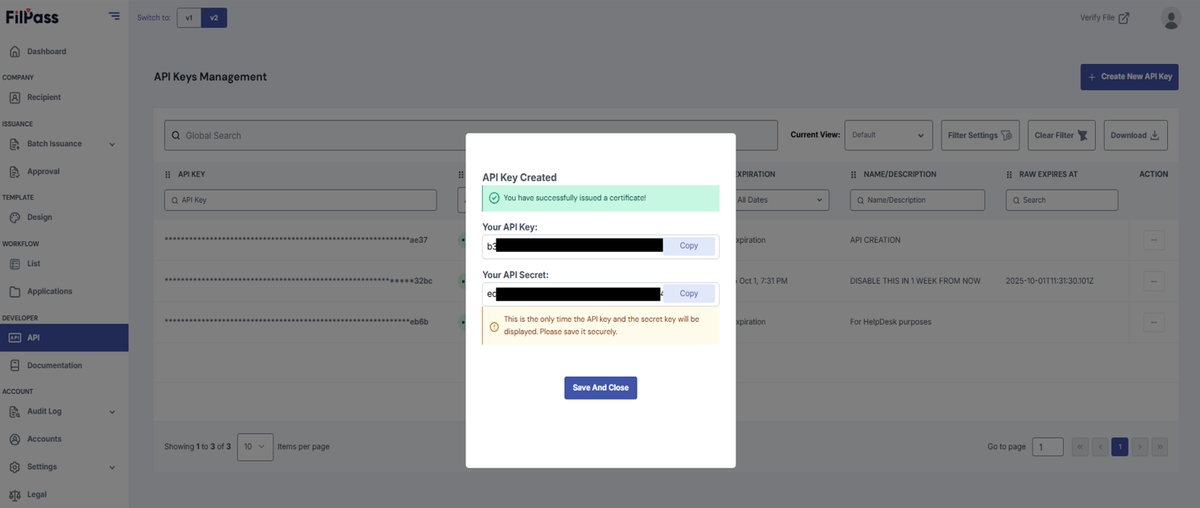This screenshot has height=508, width=1200.
Task: Select the API developer item
Action: (64, 338)
